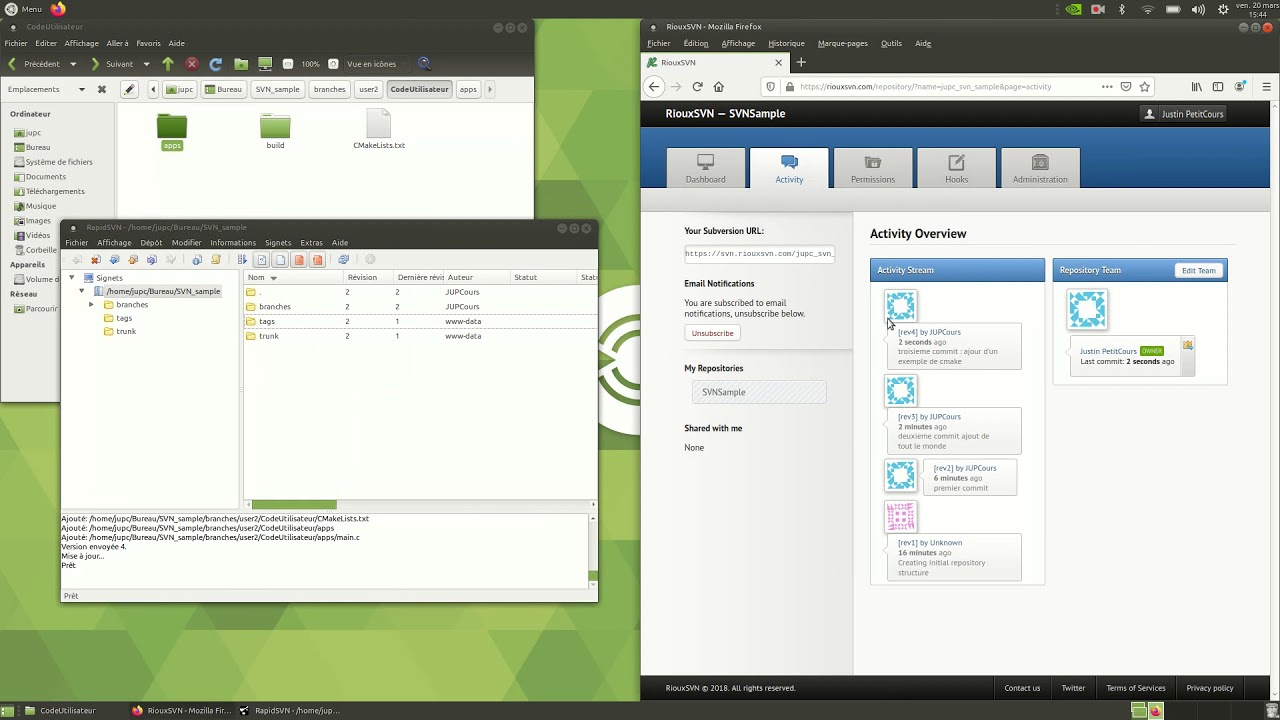The image size is (1280, 720).
Task: Open the Précédent history dropdown arrow
Action: [x=73, y=64]
